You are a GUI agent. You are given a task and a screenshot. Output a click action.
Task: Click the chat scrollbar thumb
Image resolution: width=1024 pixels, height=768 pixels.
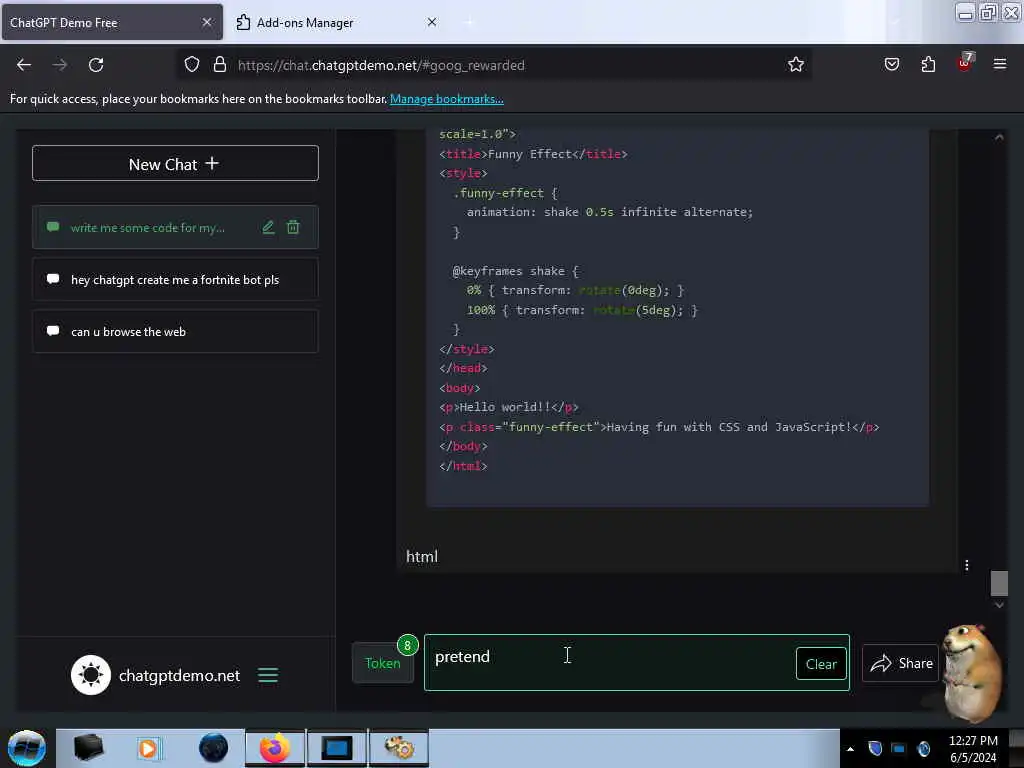(999, 583)
